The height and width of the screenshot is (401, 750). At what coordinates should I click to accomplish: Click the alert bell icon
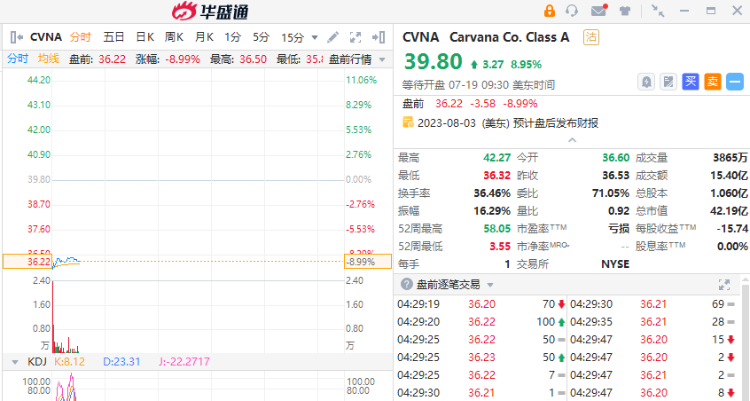click(x=646, y=82)
